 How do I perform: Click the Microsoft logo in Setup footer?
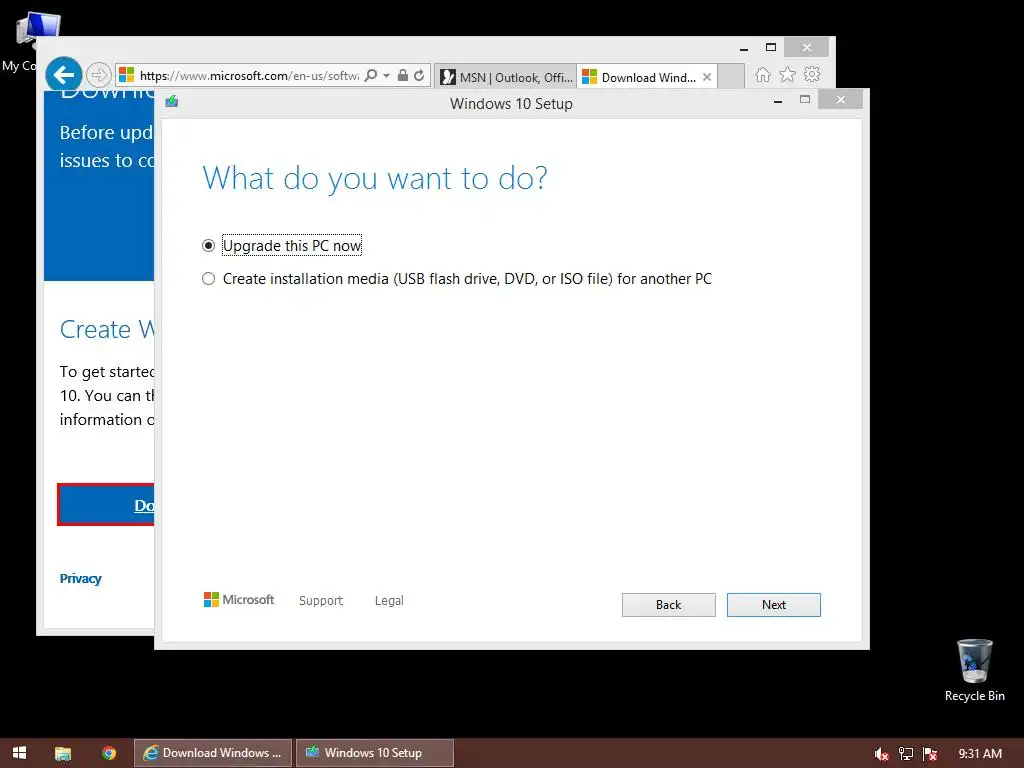[x=239, y=600]
